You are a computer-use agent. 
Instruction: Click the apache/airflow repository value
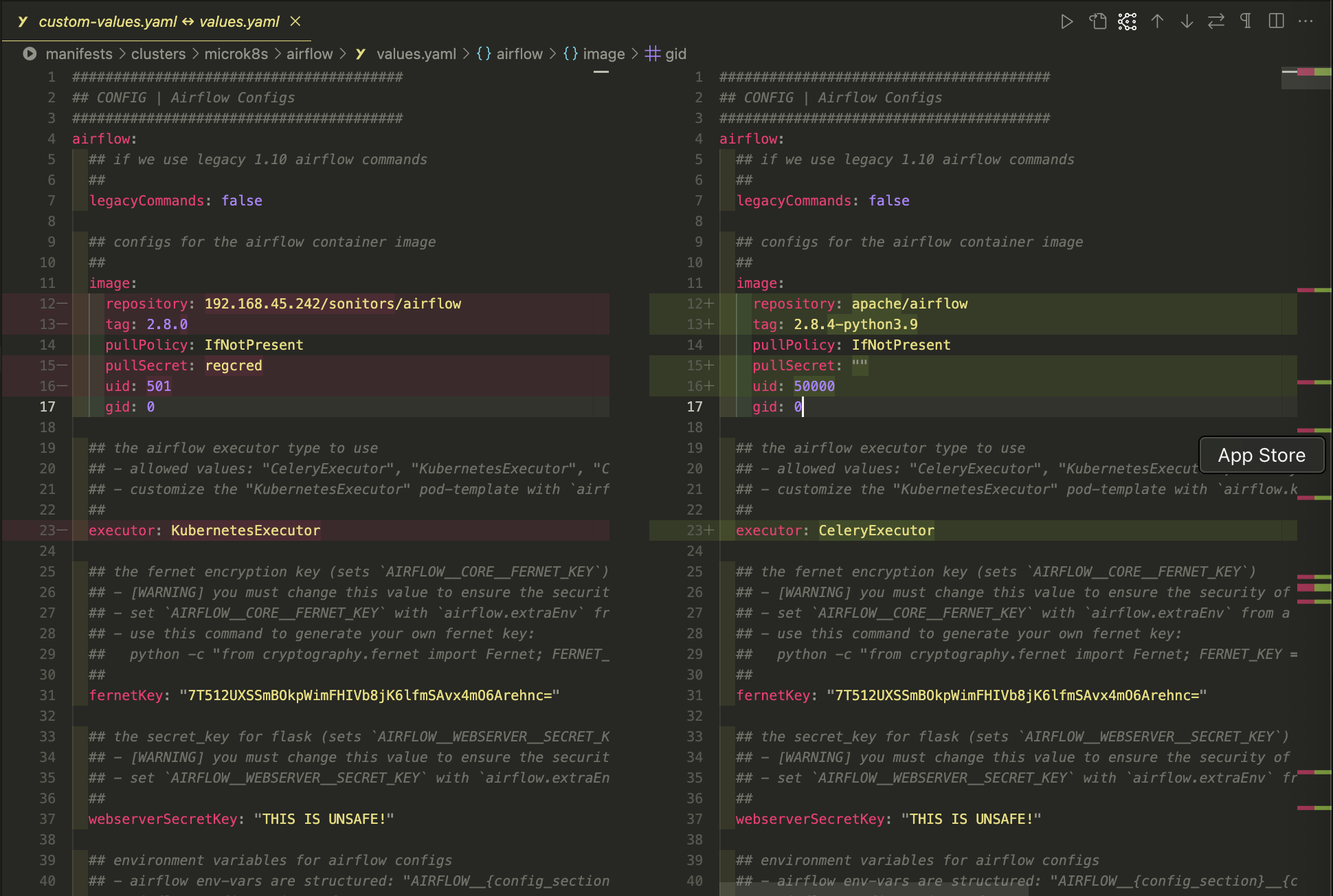click(909, 304)
